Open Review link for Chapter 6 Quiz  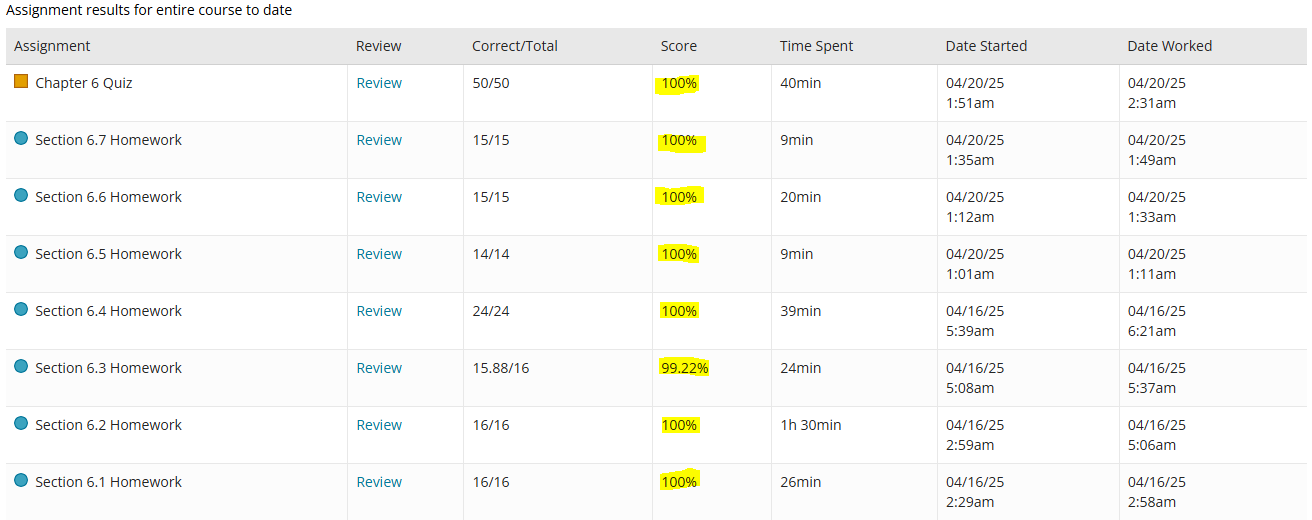[379, 83]
